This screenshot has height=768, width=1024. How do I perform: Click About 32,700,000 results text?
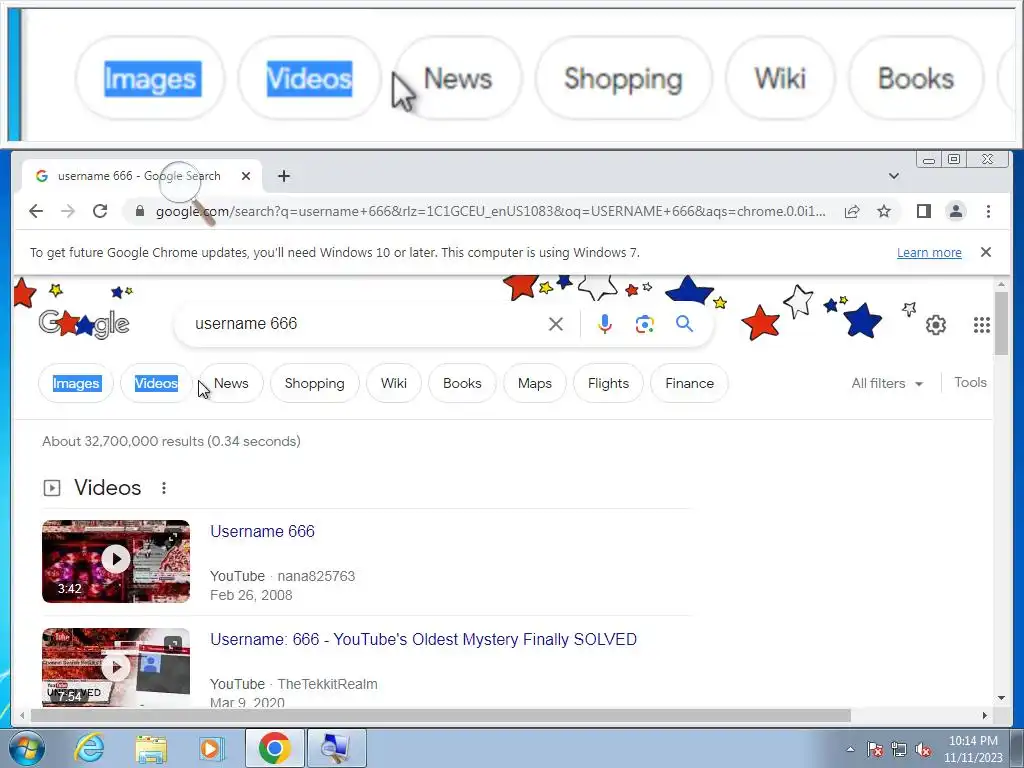[x=171, y=441]
